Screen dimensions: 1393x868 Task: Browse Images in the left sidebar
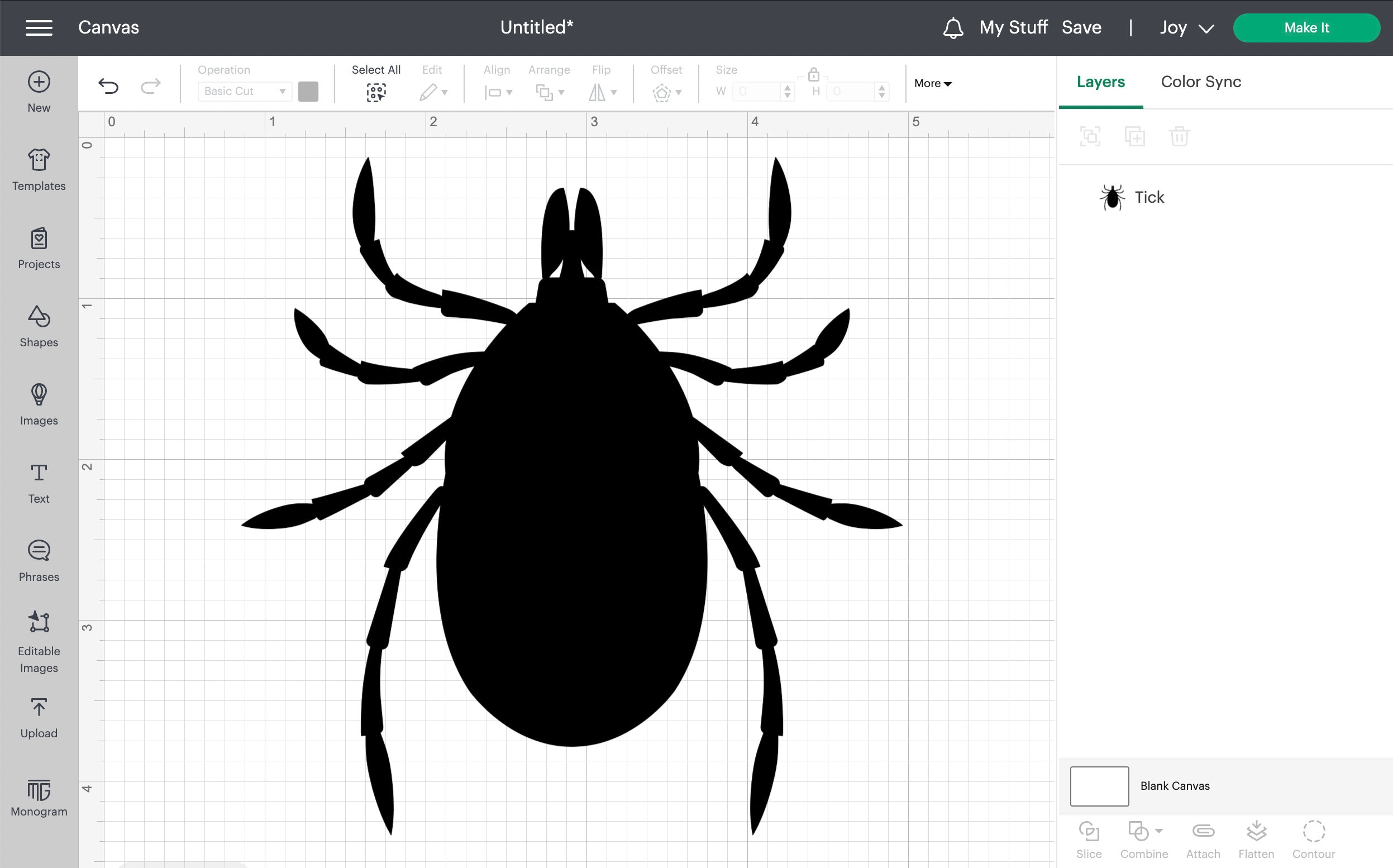pyautogui.click(x=38, y=405)
